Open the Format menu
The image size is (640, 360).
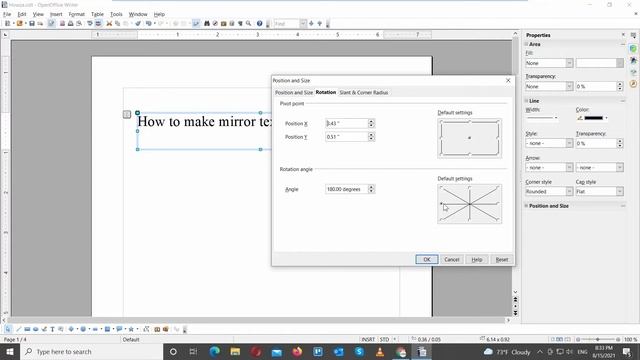pyautogui.click(x=76, y=14)
